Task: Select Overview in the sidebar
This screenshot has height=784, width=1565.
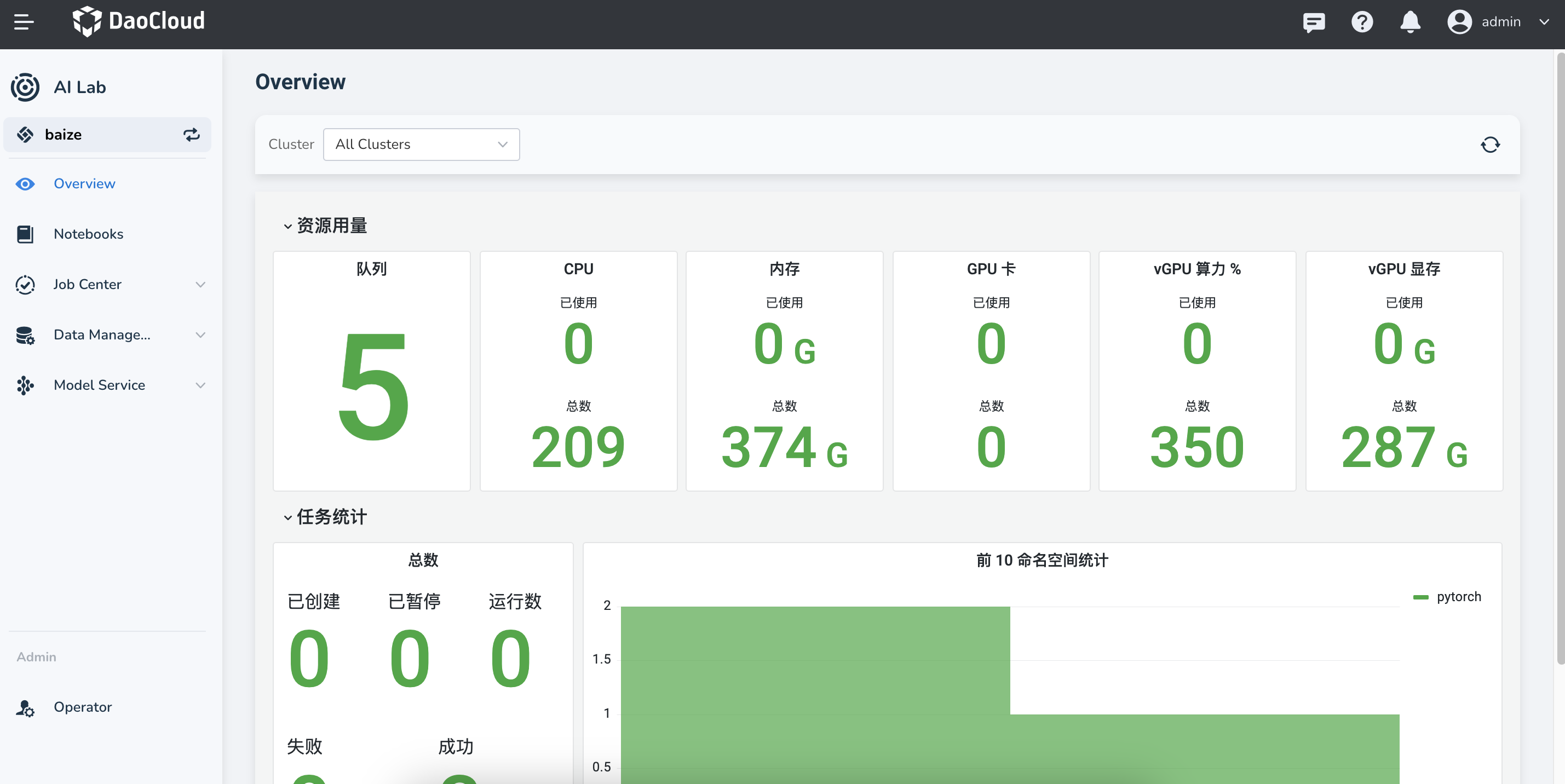Action: click(x=84, y=183)
